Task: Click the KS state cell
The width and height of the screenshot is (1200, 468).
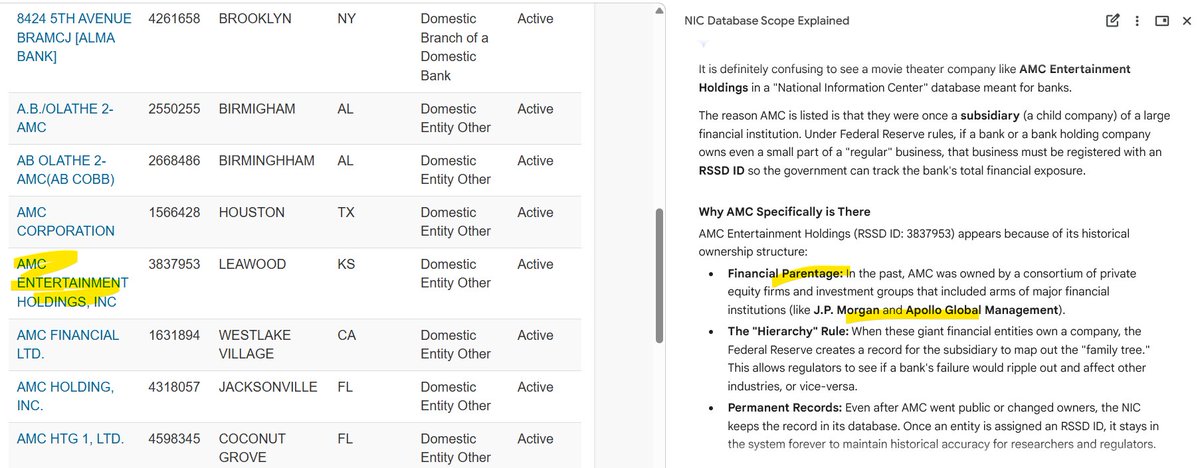Action: [x=346, y=265]
